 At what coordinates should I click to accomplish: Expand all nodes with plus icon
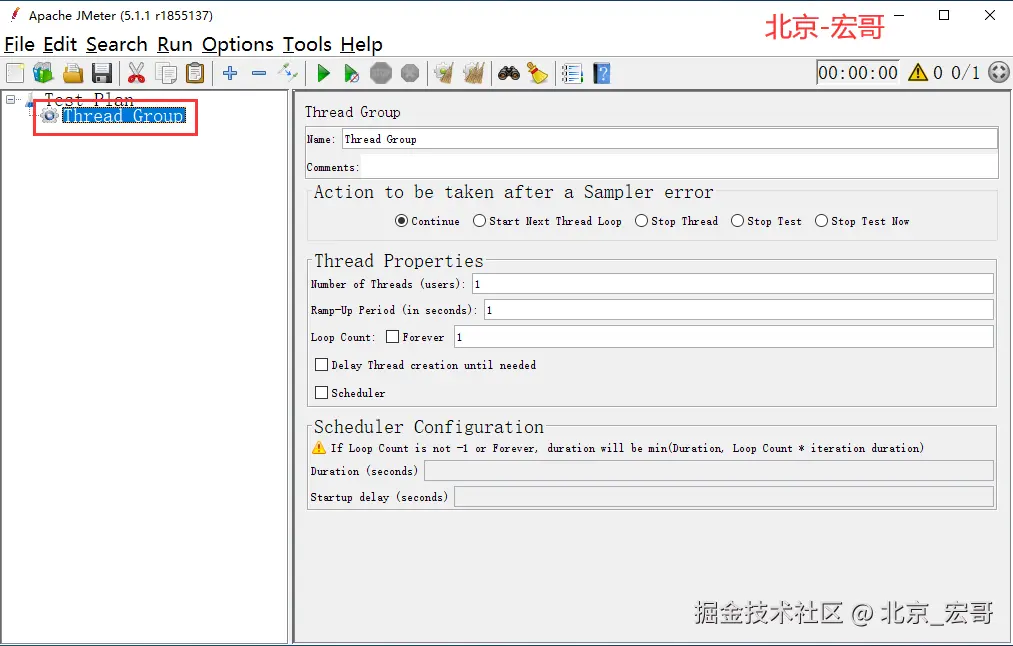point(230,73)
